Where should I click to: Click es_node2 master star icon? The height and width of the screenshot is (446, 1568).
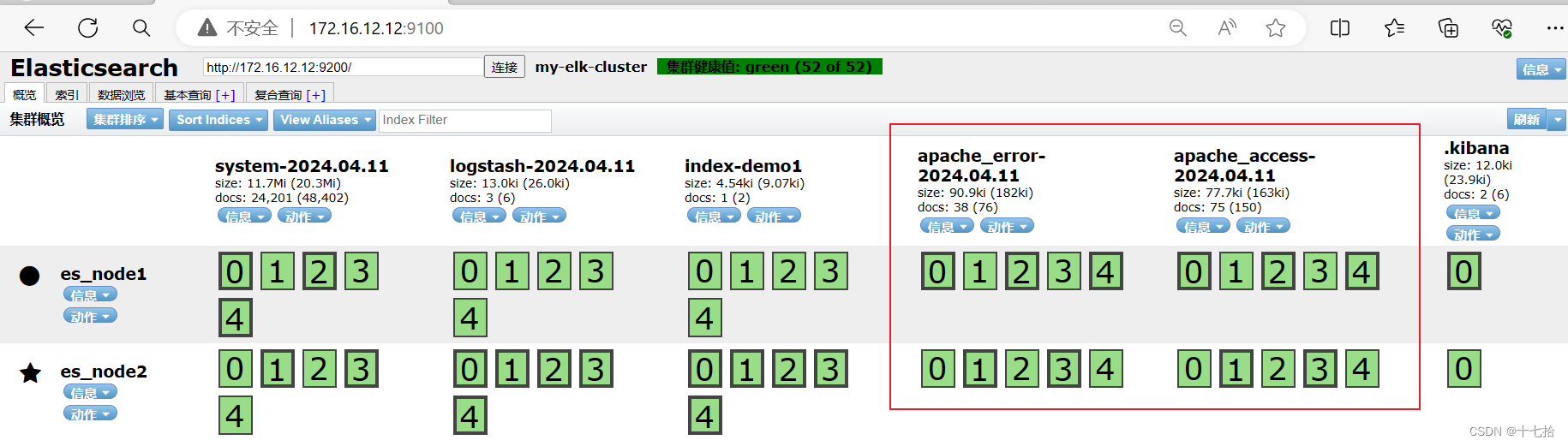pos(30,372)
